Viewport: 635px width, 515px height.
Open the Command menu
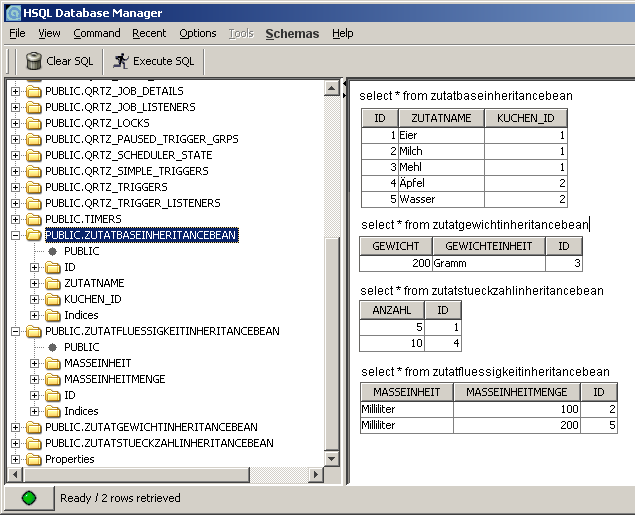coord(97,33)
